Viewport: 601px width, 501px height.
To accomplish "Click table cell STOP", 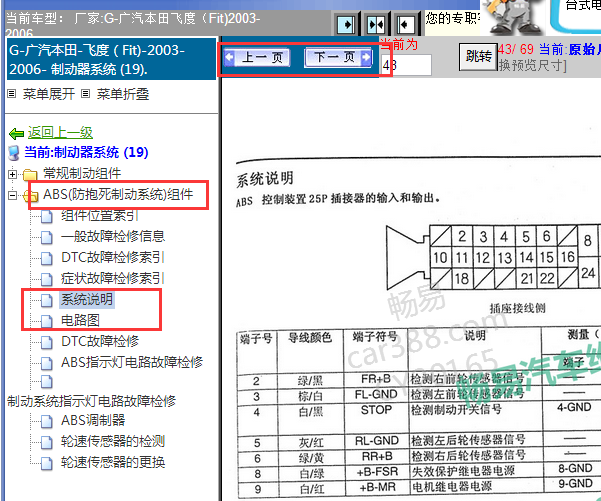I will coord(376,410).
